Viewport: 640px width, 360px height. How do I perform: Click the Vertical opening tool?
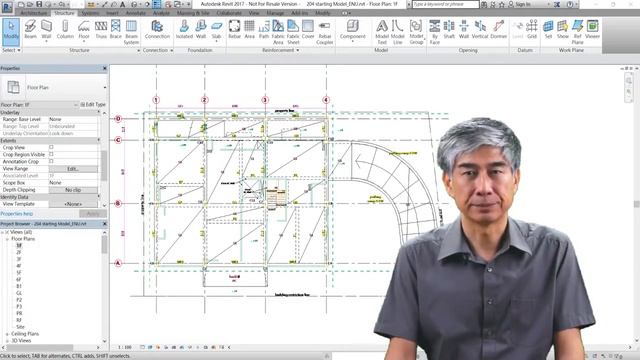tap(480, 29)
